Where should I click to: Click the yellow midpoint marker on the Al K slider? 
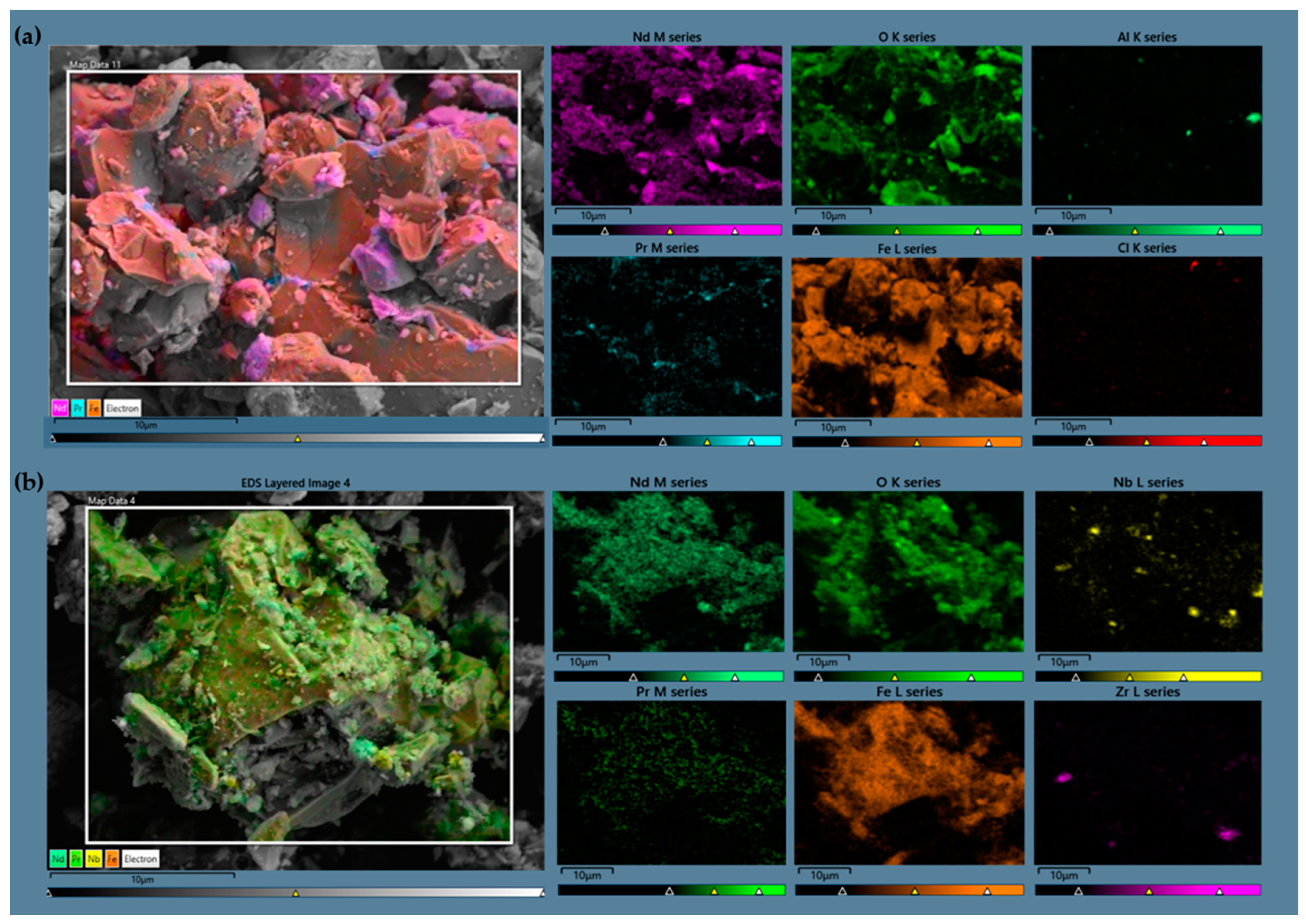click(1134, 232)
